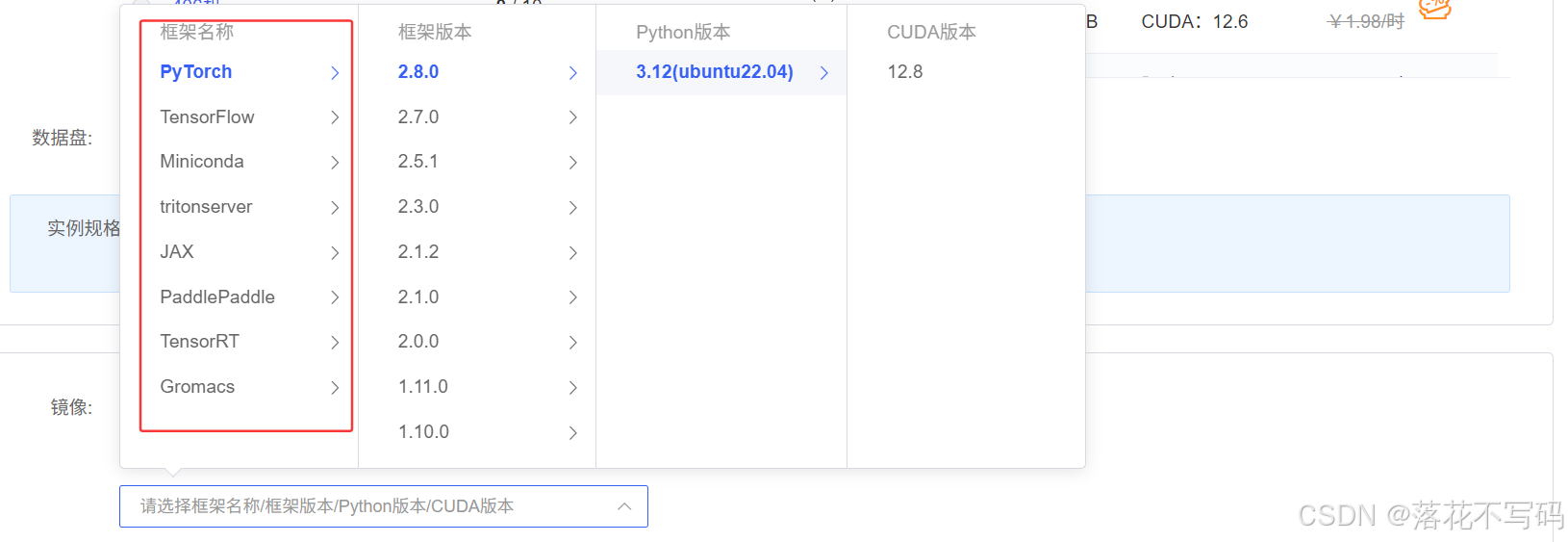1568x542 pixels.
Task: Choose TensorFlow from framework list
Action: (x=207, y=117)
